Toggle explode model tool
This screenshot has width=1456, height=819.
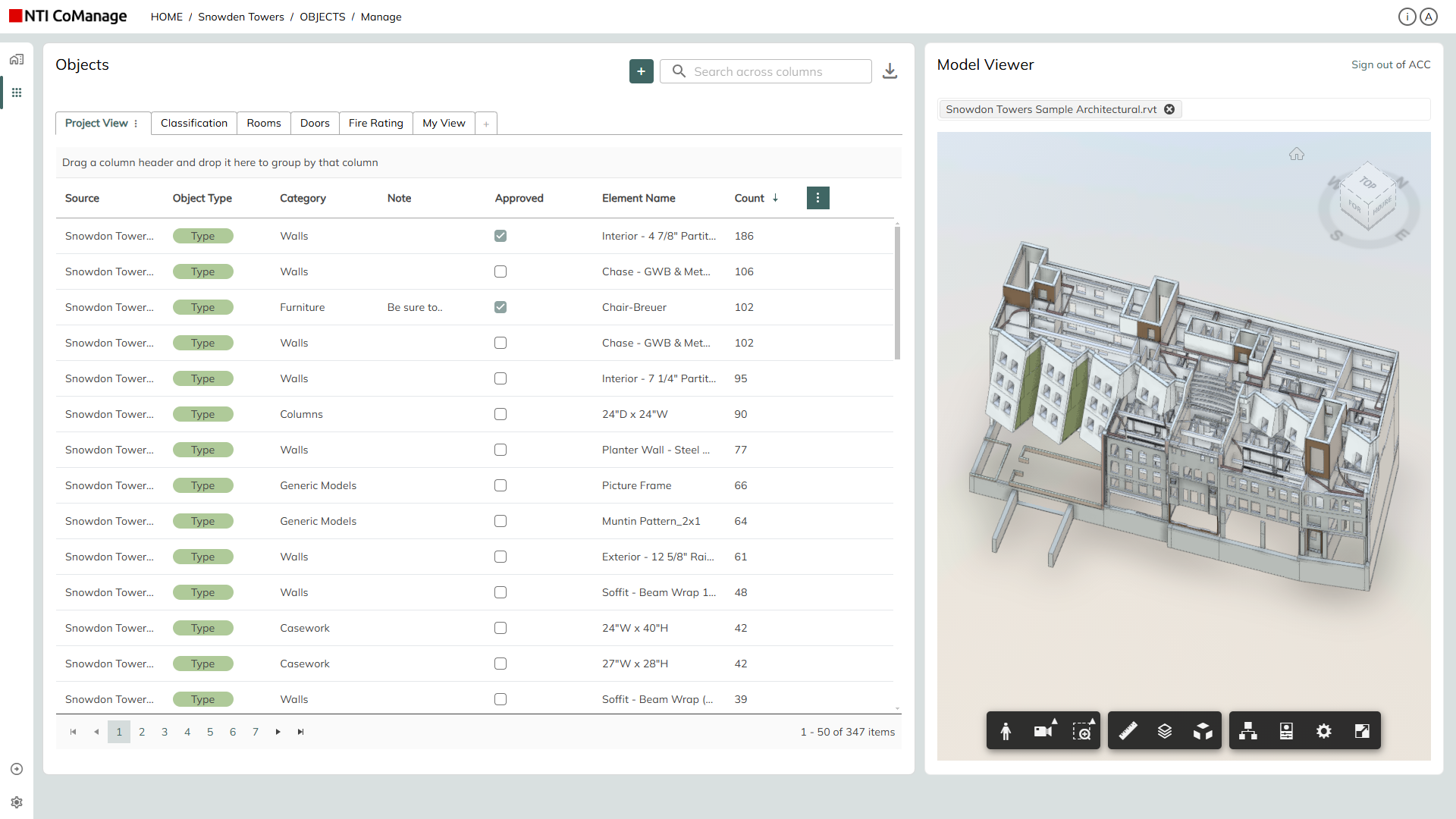(1203, 731)
